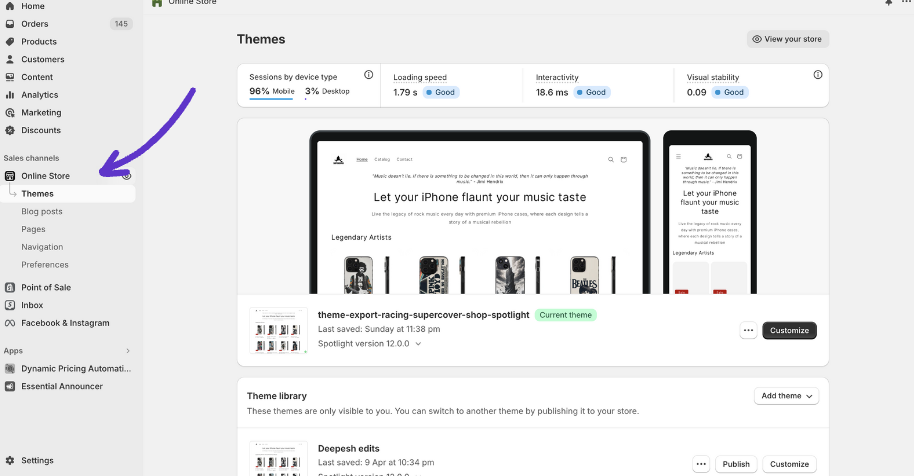
Task: Open the Home sidebar item
Action: [x=33, y=6]
